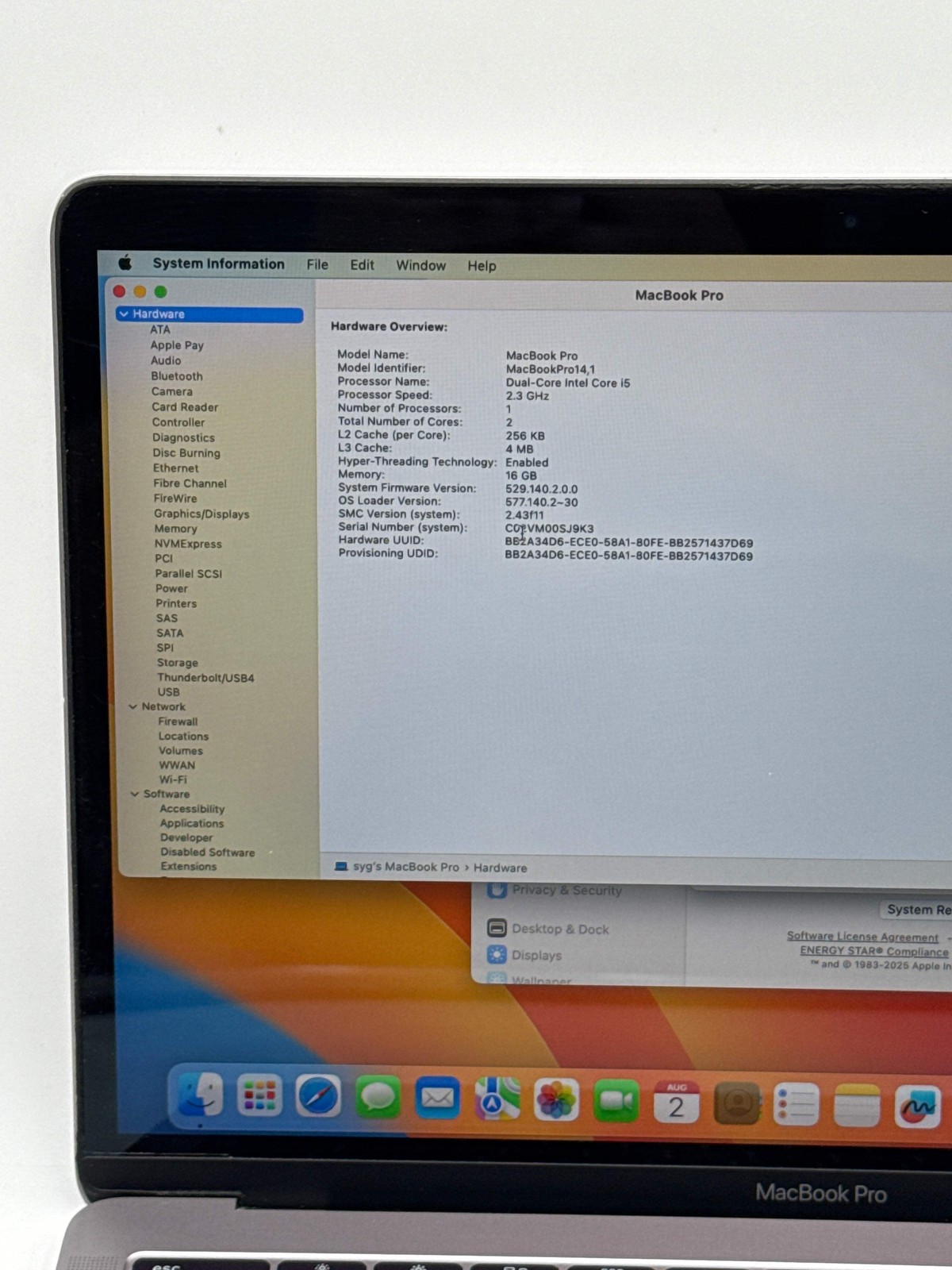Select Camera in the sidebar

pos(172,391)
